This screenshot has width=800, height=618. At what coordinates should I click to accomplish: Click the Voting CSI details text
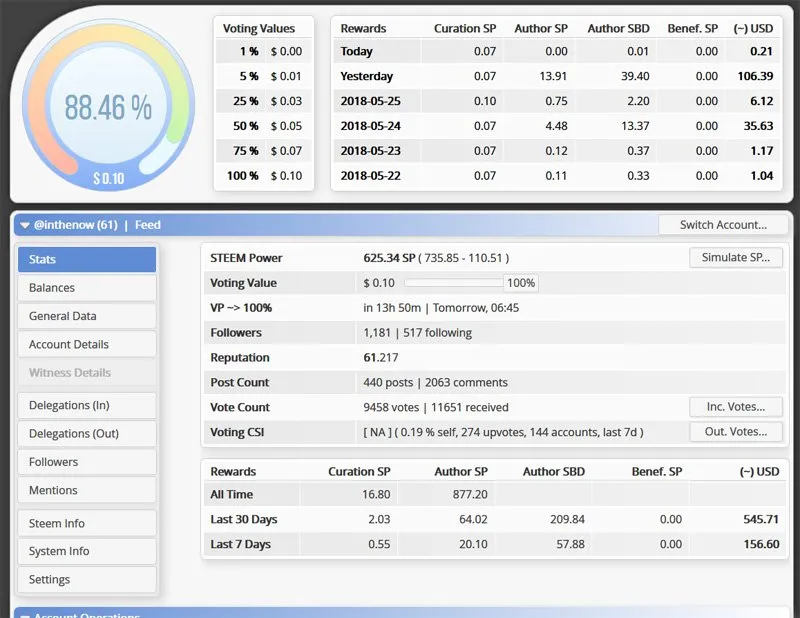click(503, 432)
